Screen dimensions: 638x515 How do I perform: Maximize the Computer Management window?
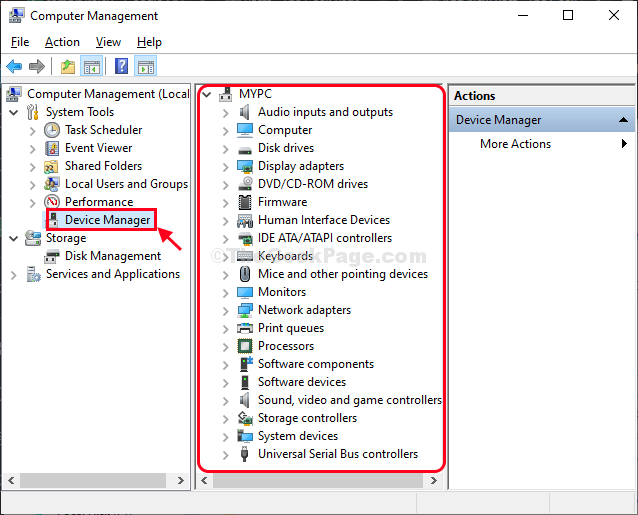(x=568, y=15)
